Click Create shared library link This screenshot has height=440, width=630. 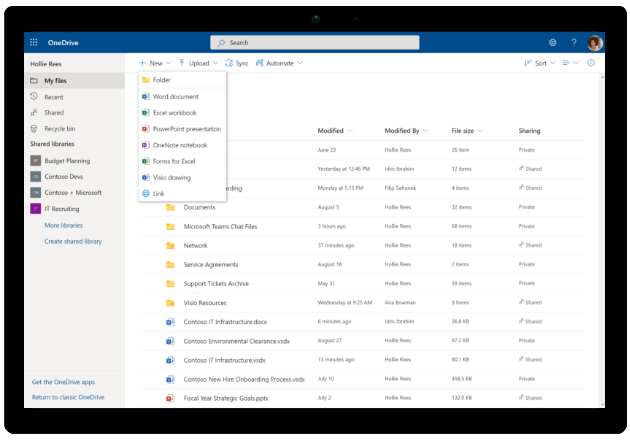coord(73,241)
